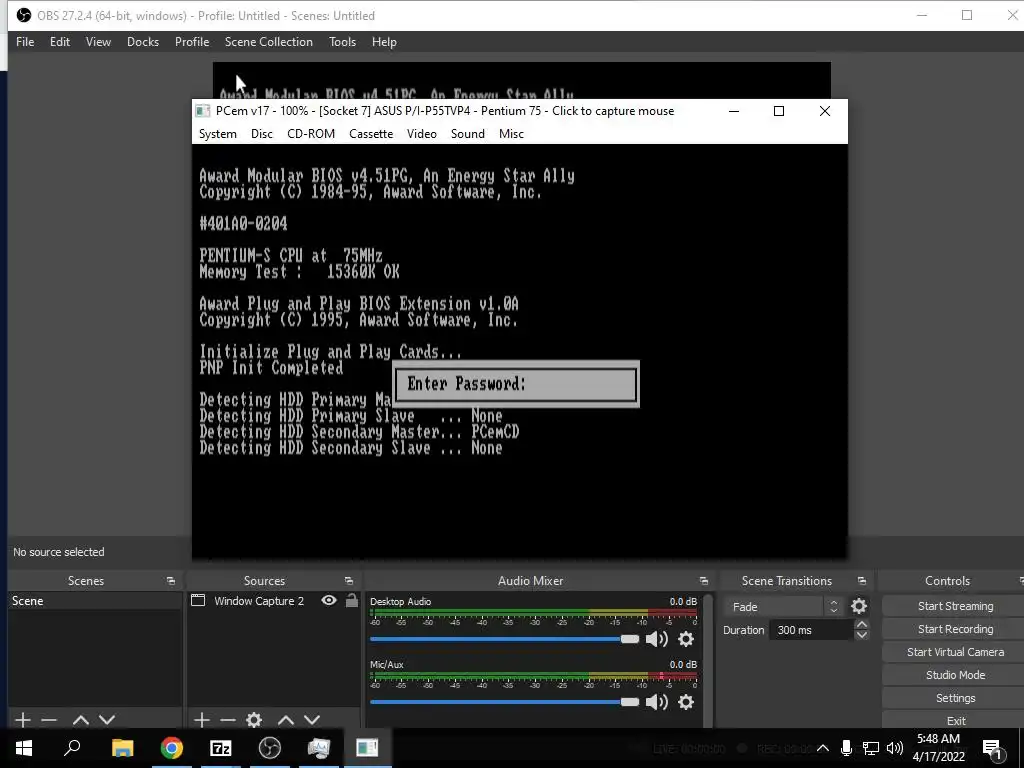Open OBS Profile menu
This screenshot has height=768, width=1024.
tap(192, 42)
